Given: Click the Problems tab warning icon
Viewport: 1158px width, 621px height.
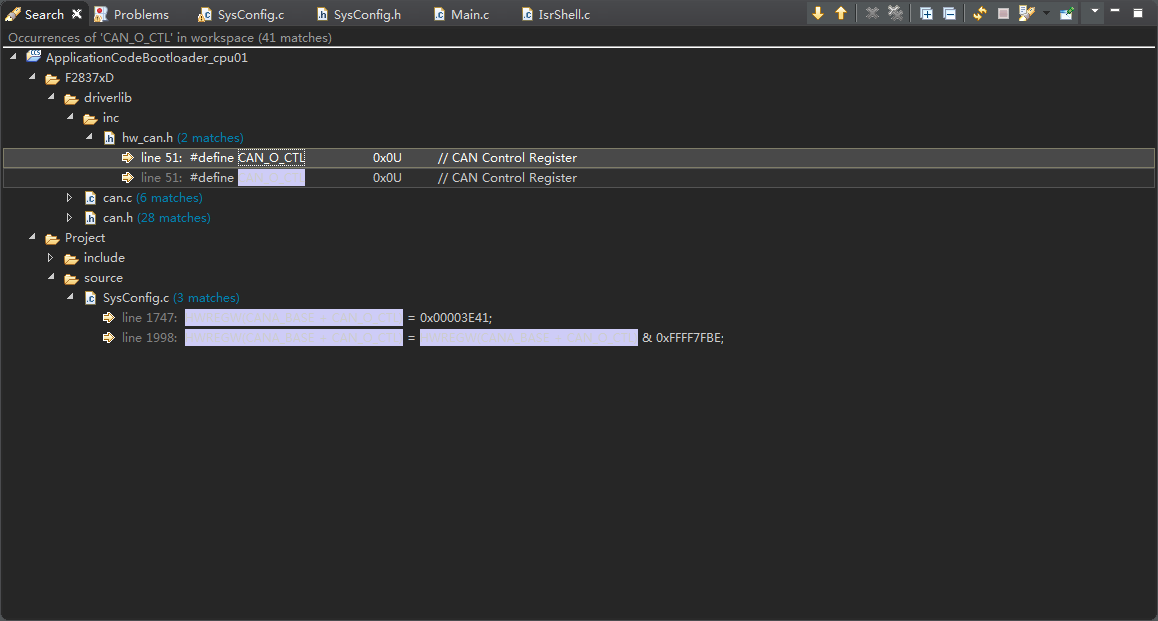Looking at the screenshot, I should [x=100, y=14].
